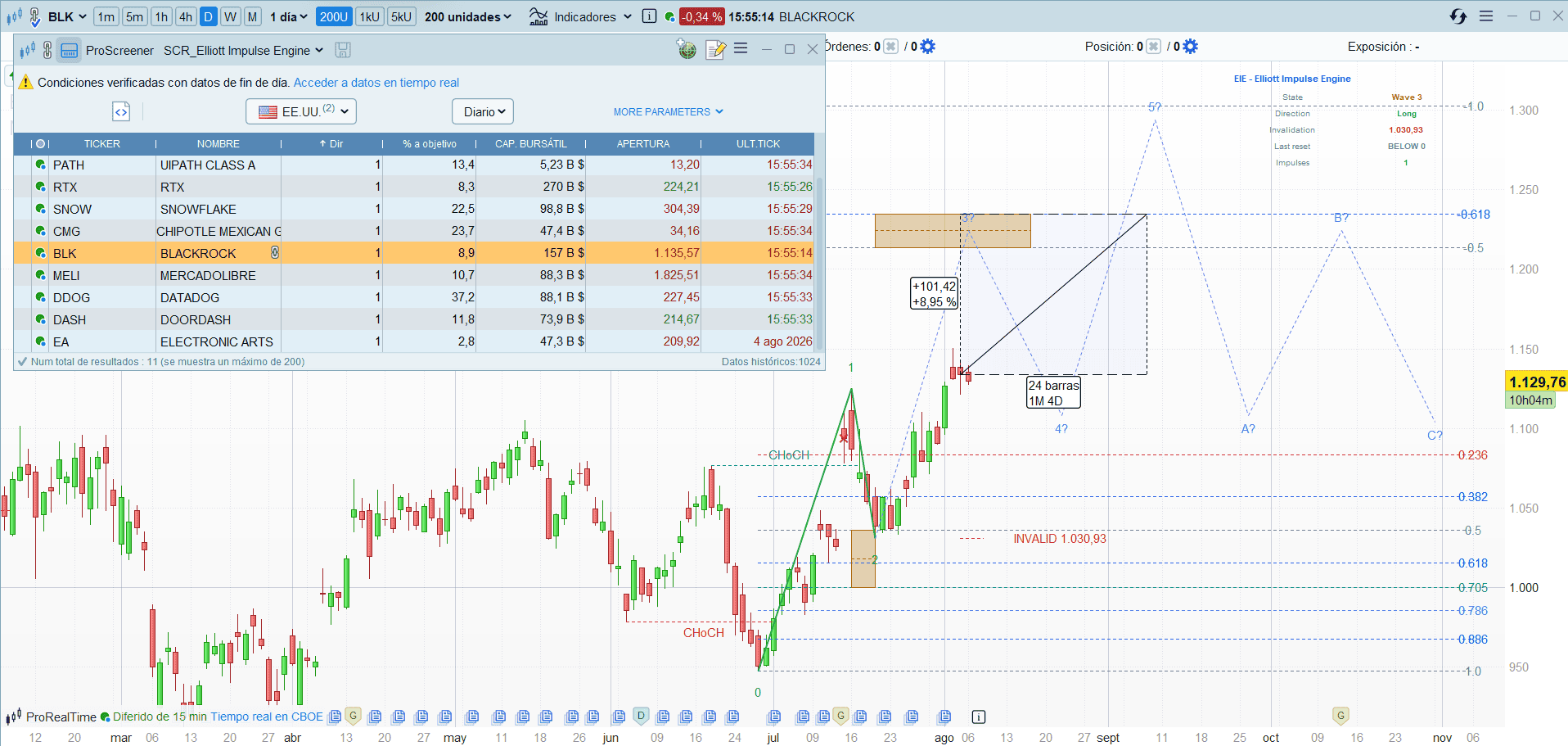Click the close X box beside Posición
Viewport: 1568px width, 746px height.
1153,47
